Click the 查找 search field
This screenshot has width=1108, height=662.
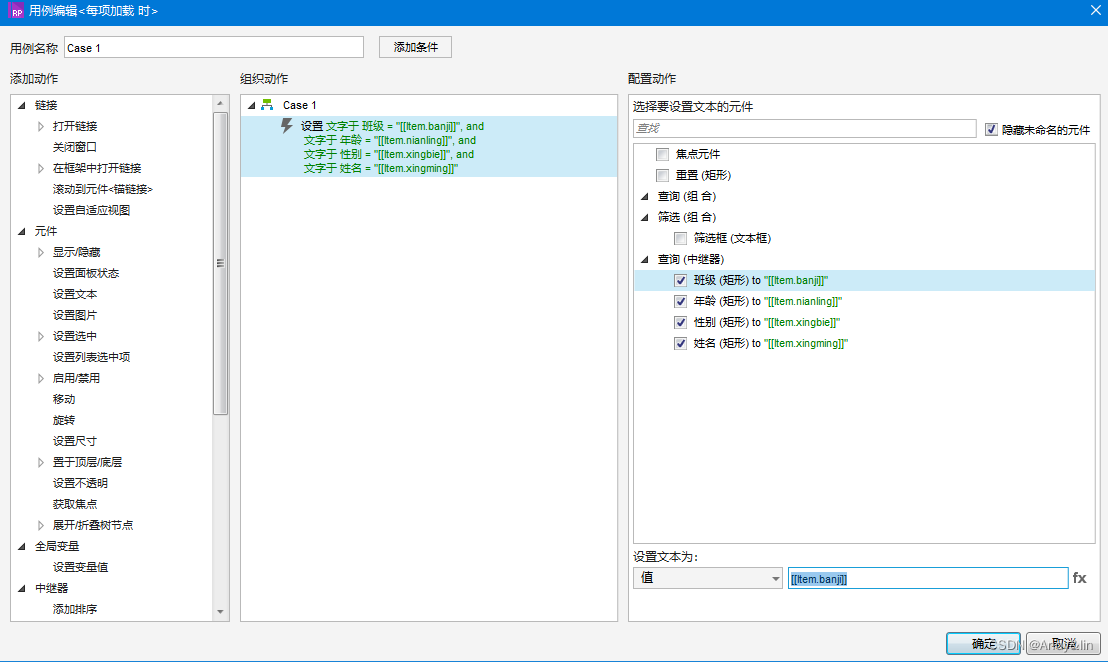[804, 128]
